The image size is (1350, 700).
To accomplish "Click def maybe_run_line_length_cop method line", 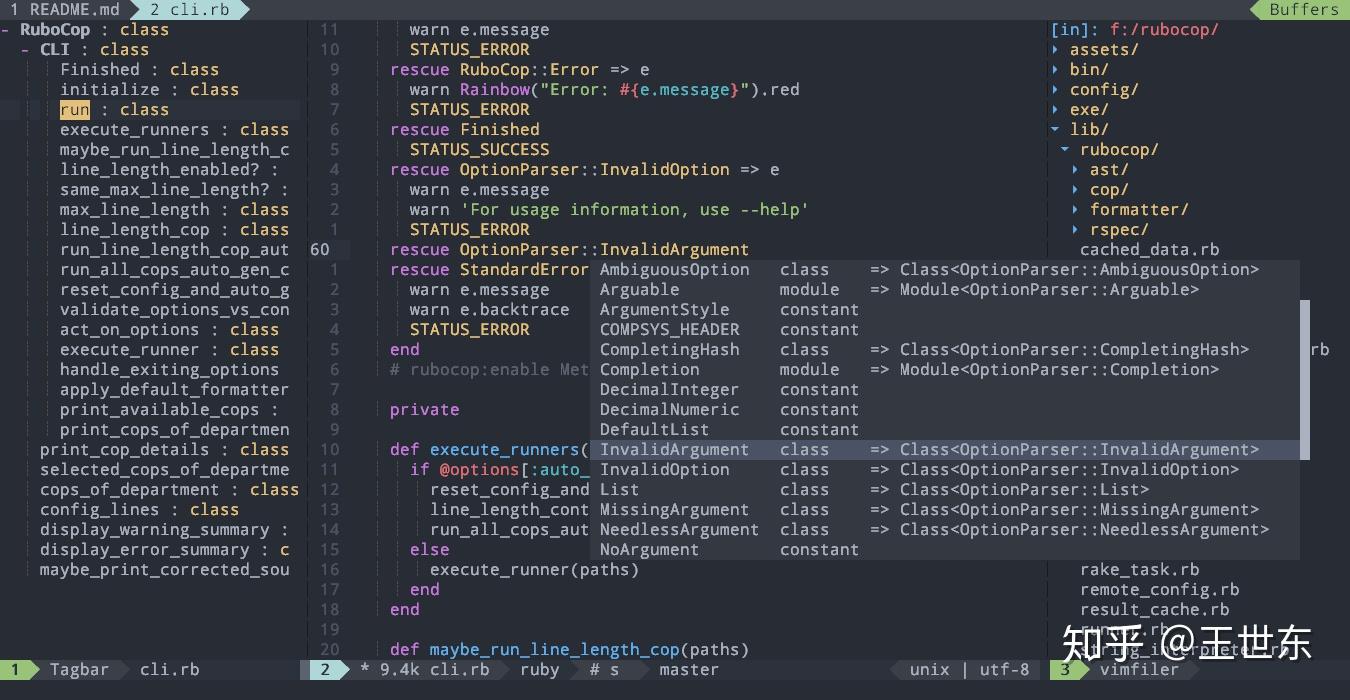I will pos(569,650).
